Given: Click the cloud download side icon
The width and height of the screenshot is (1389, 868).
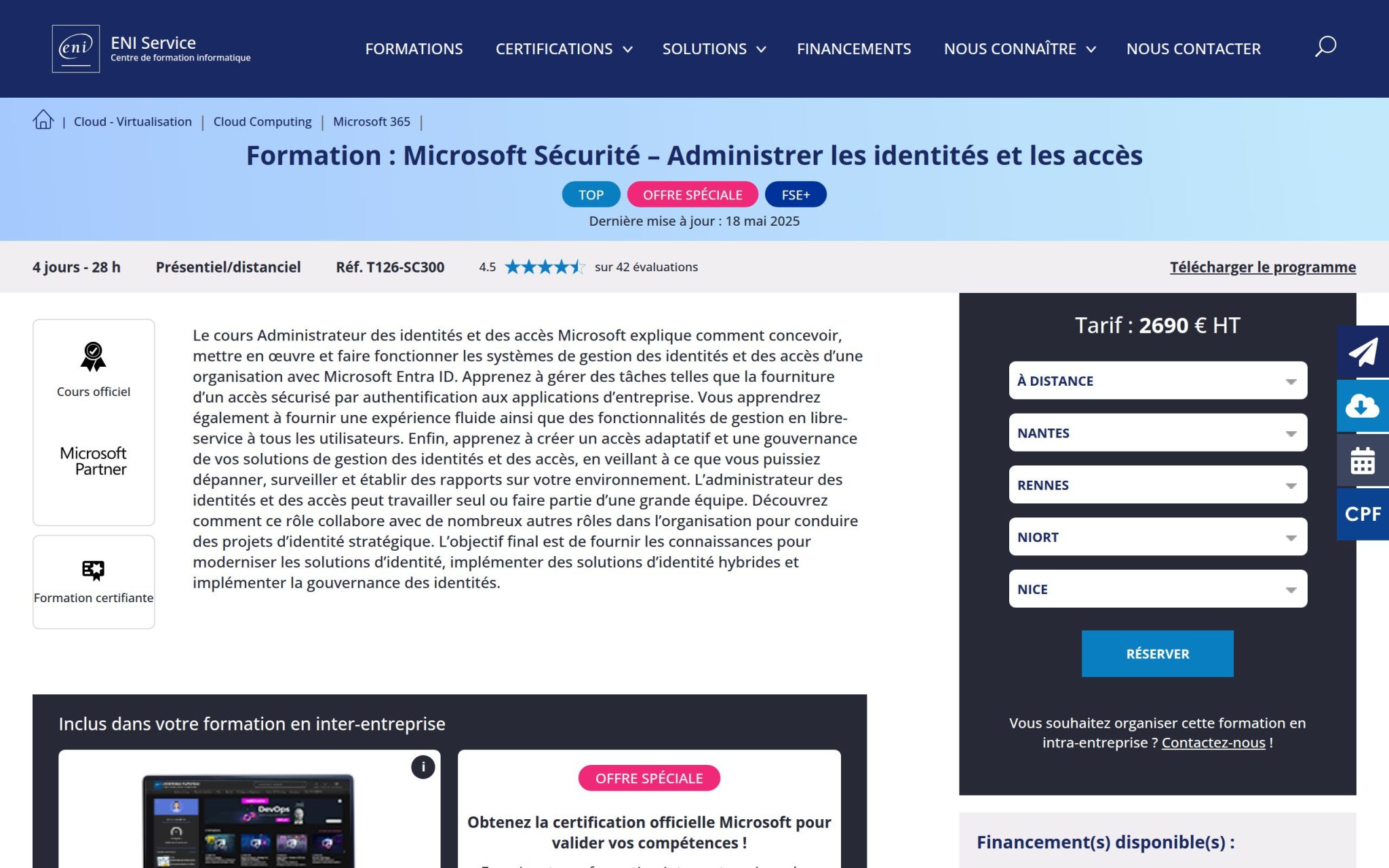Looking at the screenshot, I should pyautogui.click(x=1363, y=406).
